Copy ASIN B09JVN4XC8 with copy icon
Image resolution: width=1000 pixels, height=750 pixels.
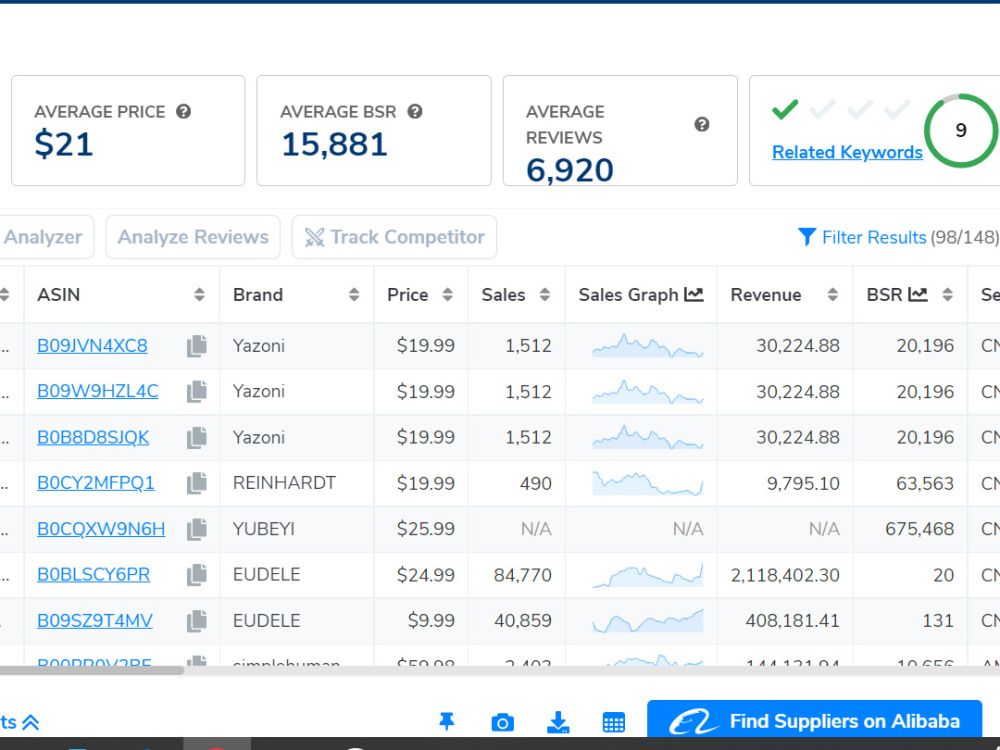pos(197,346)
